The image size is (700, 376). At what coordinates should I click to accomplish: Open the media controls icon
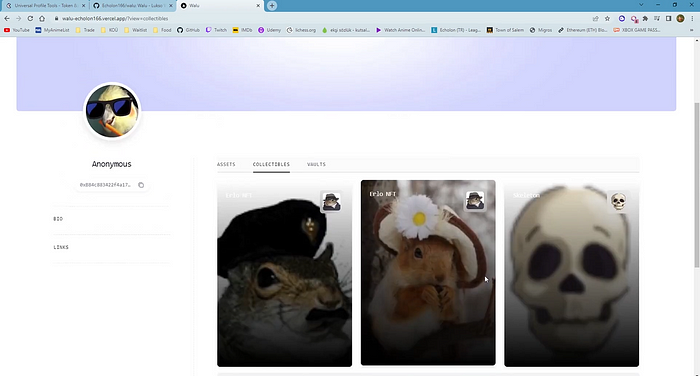[657, 18]
